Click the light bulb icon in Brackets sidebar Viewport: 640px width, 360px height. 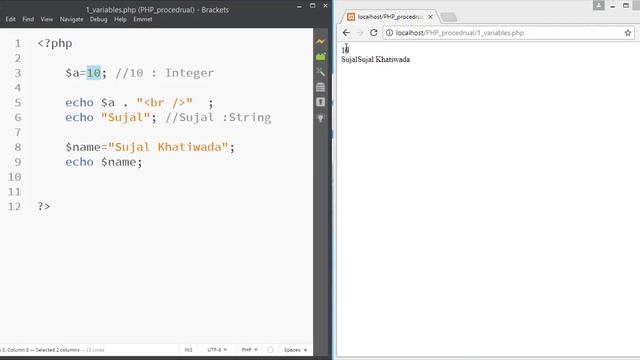click(321, 118)
